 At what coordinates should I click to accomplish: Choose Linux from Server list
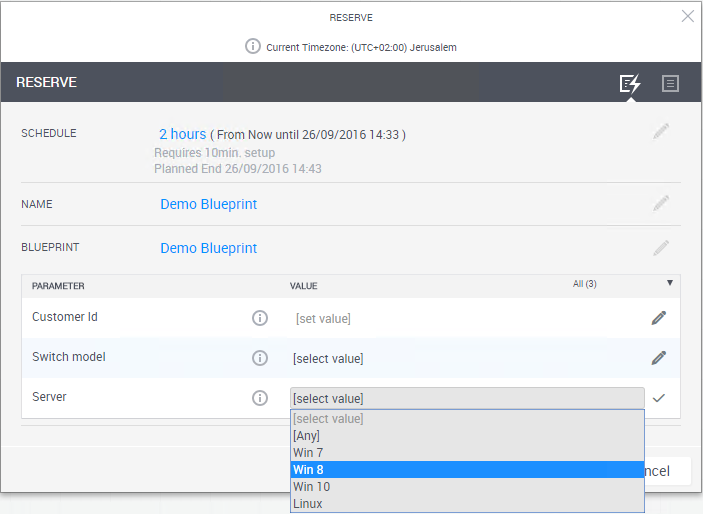pos(308,504)
